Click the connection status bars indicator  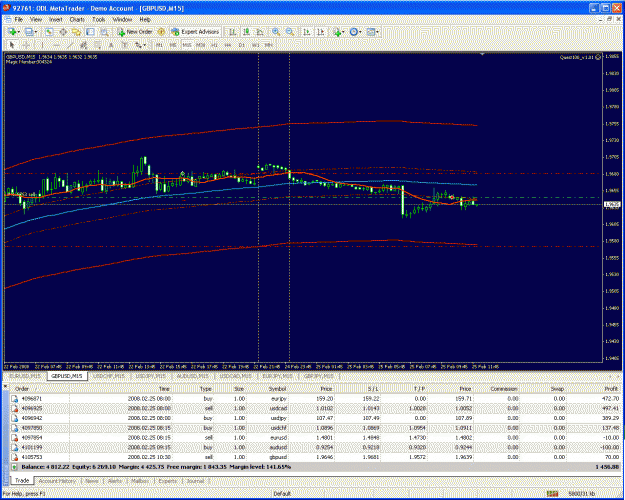click(x=552, y=494)
